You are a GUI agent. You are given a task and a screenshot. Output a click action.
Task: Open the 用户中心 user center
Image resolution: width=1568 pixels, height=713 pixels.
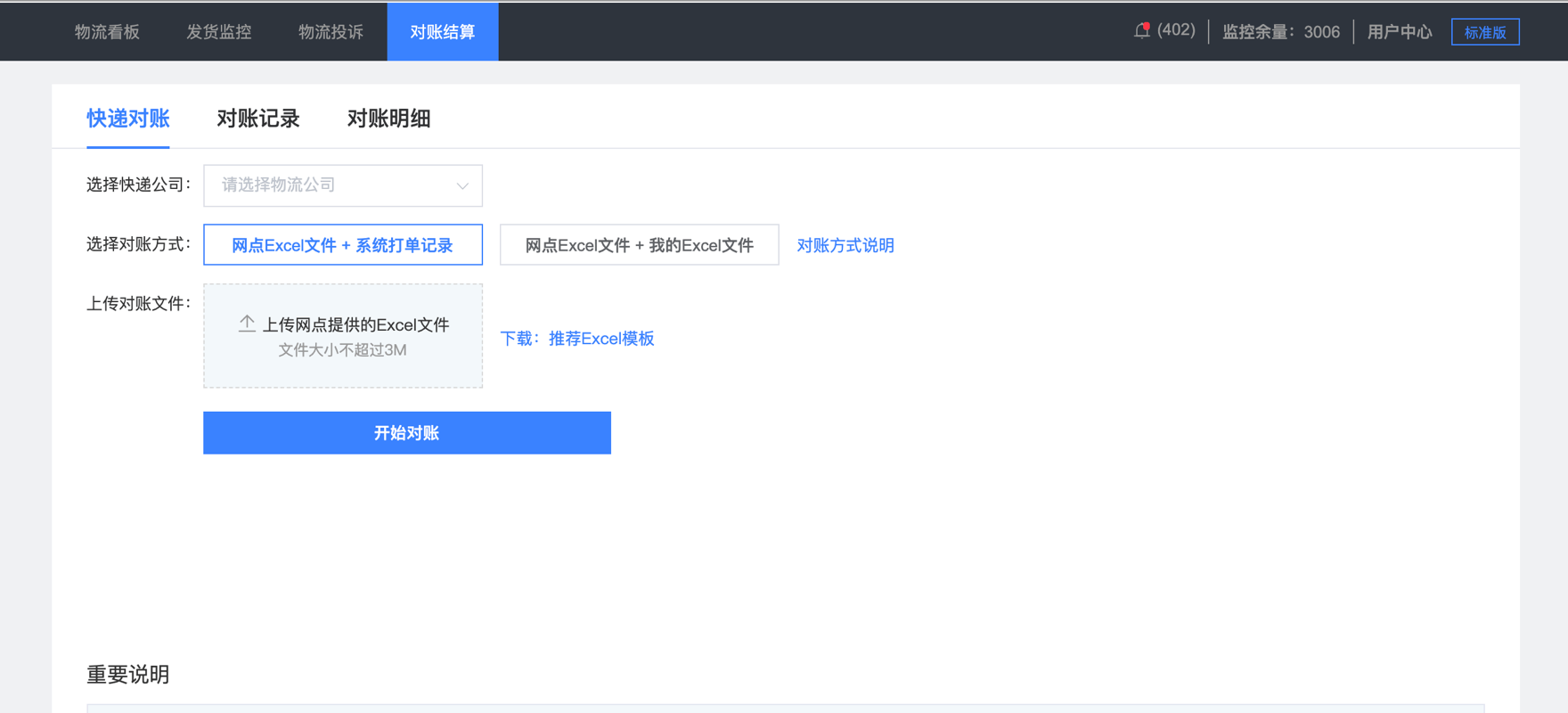[1399, 32]
